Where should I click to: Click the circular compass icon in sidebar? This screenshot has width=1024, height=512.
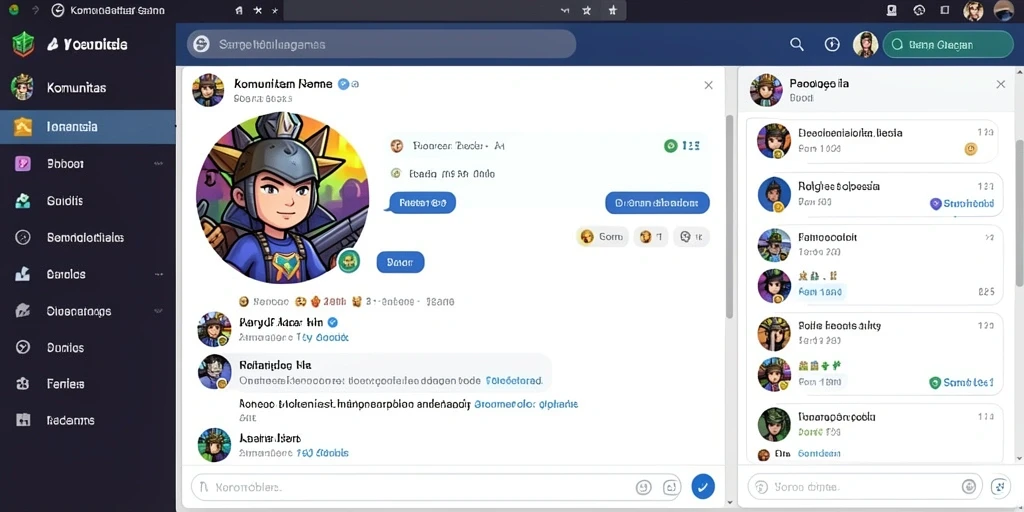23,237
